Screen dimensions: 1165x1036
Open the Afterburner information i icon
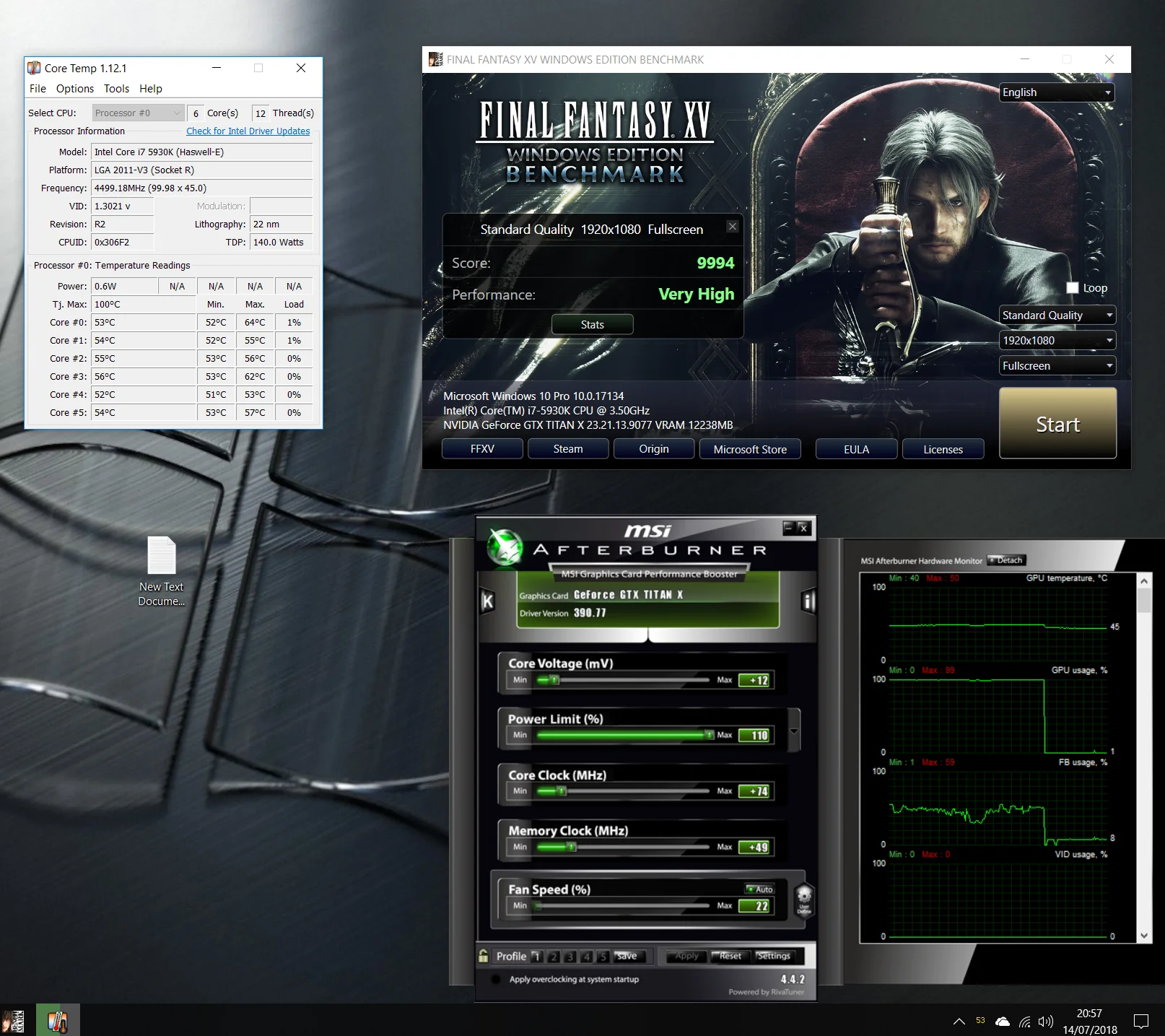[x=808, y=601]
